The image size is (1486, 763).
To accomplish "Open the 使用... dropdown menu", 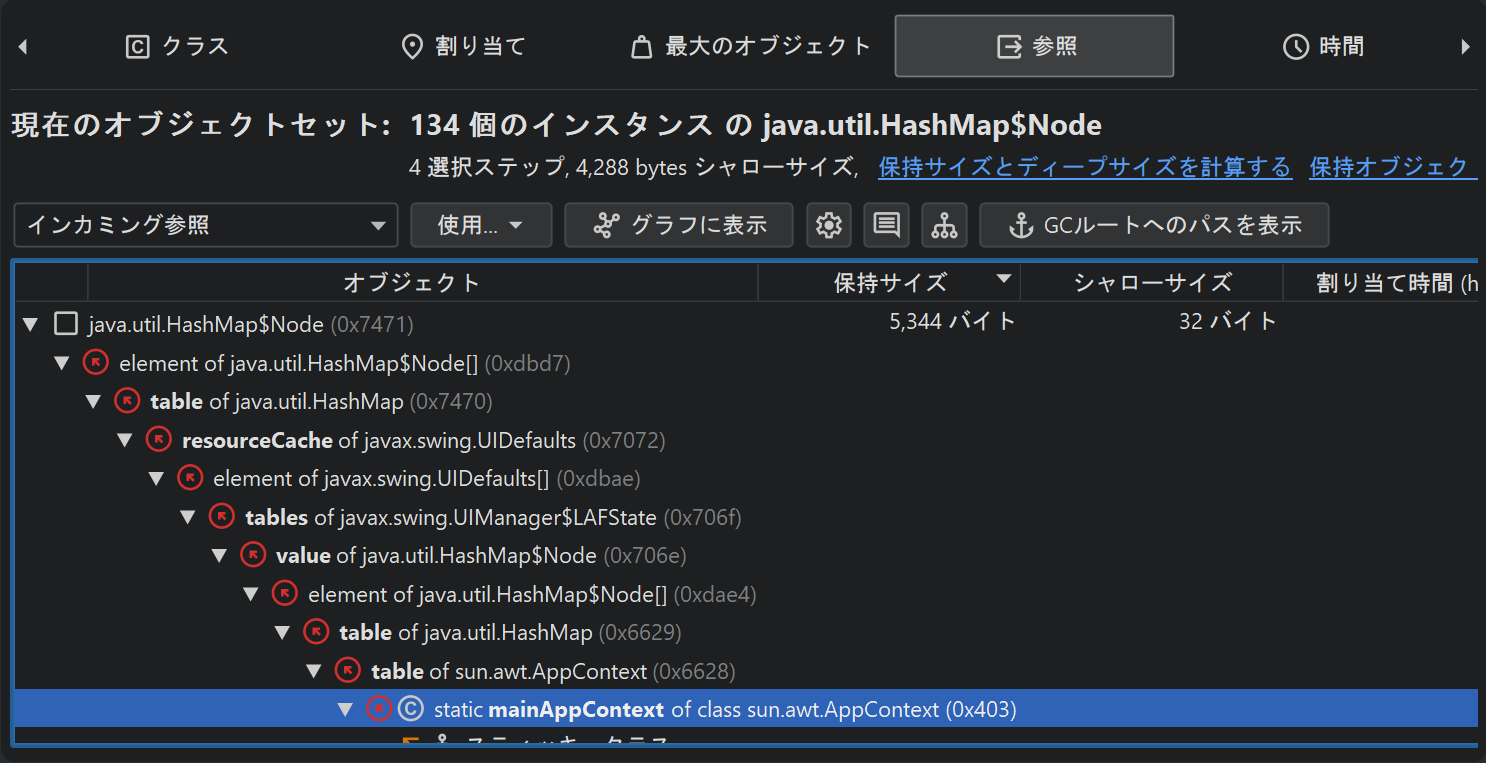I will (481, 225).
